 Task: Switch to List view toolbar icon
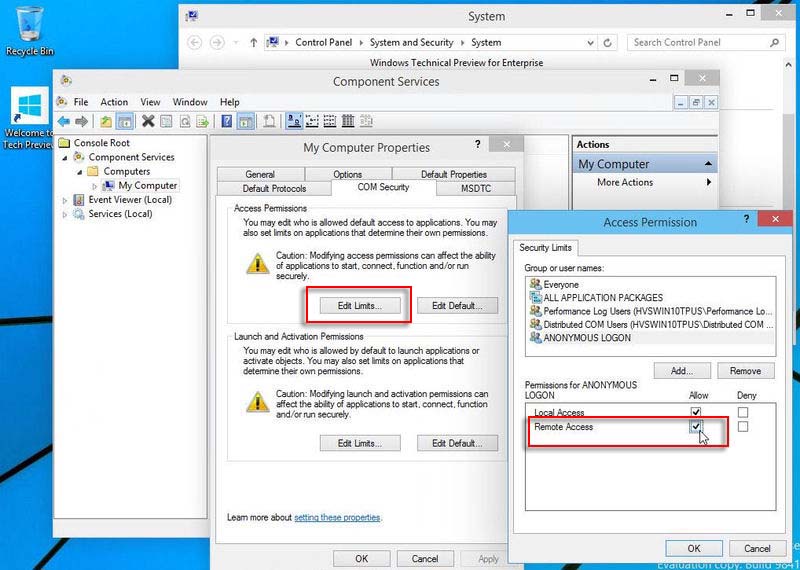click(x=330, y=121)
